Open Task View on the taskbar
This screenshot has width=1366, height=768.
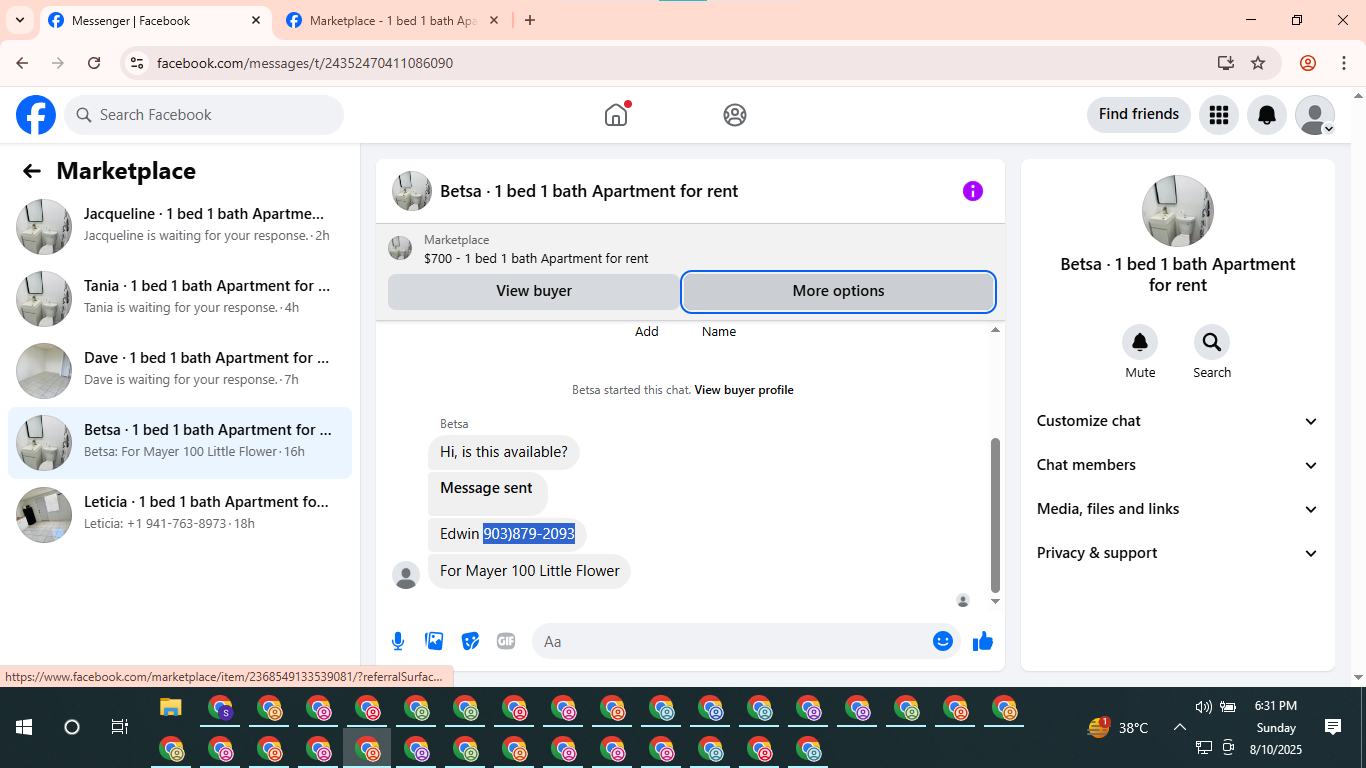click(119, 727)
